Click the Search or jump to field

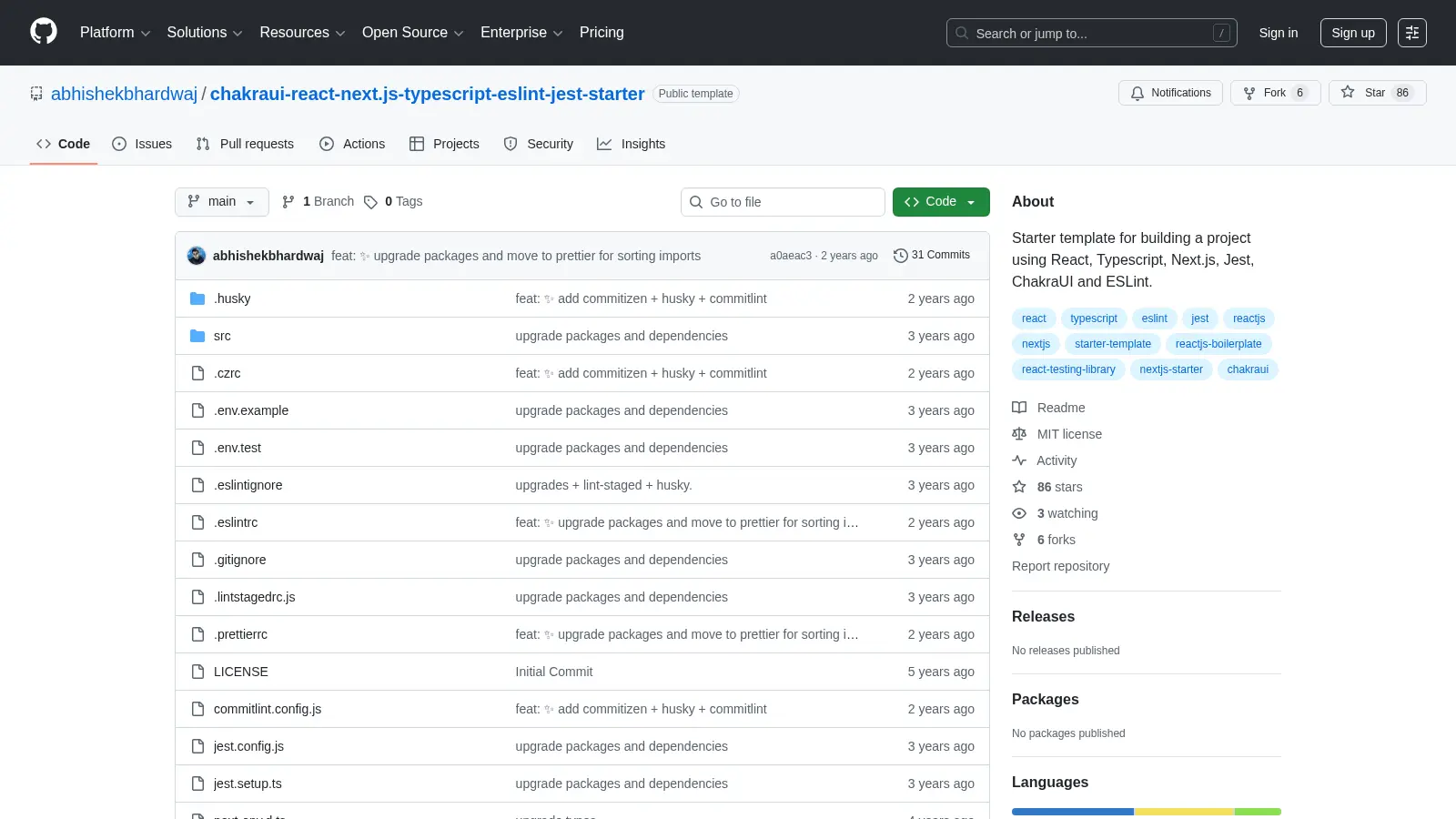[x=1092, y=33]
